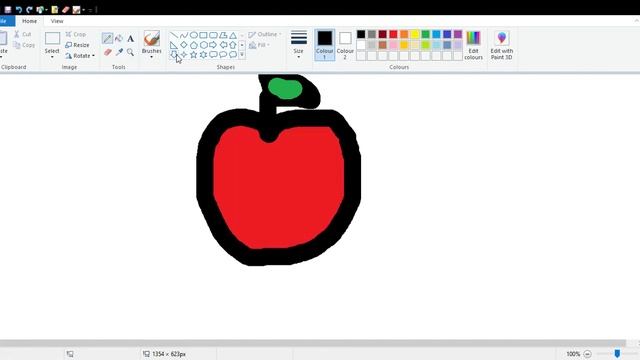Choose the Rounded rectangular callout shape
The height and width of the screenshot is (360, 640).
point(213,54)
